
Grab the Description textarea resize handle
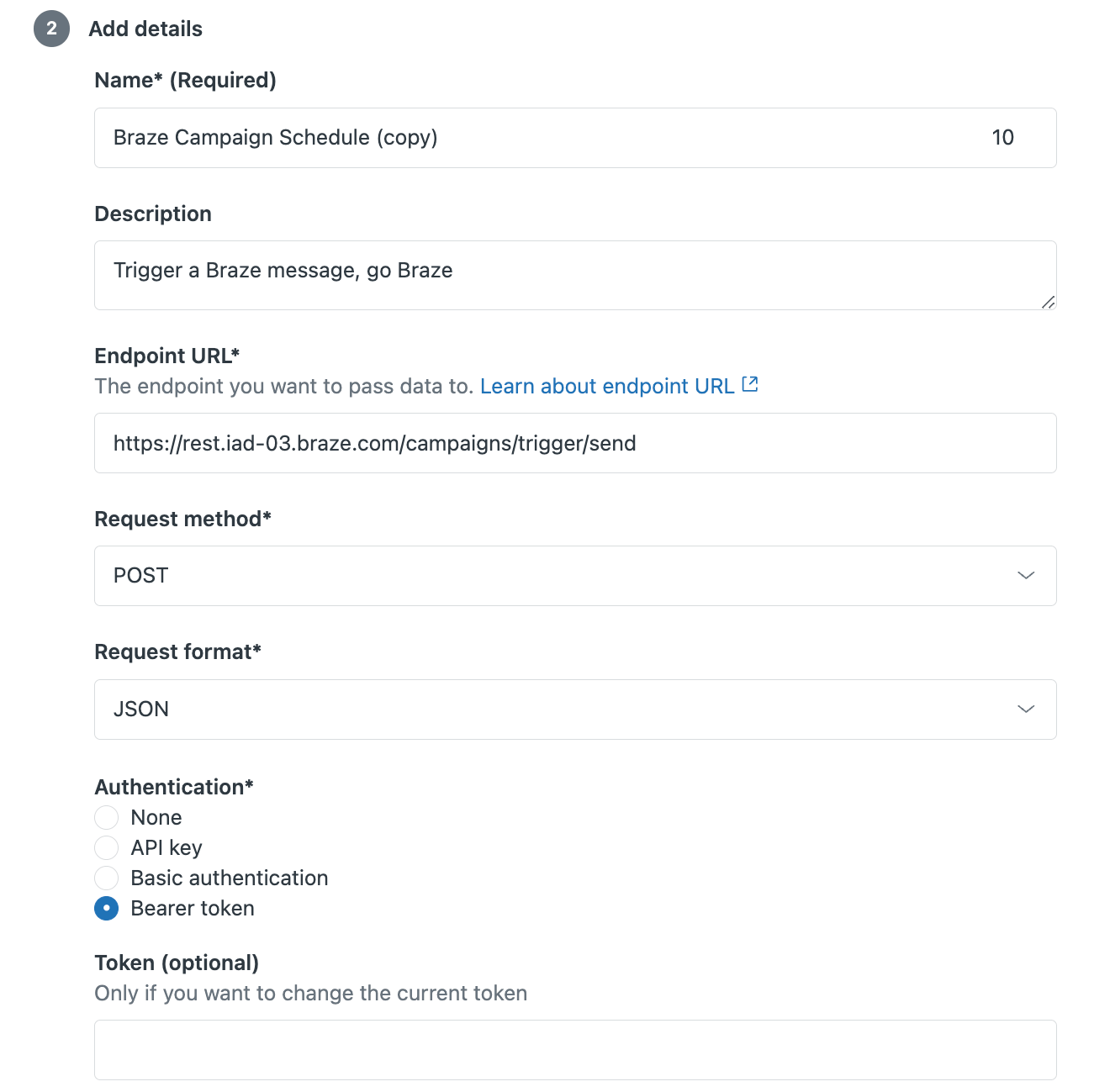coord(1048,302)
